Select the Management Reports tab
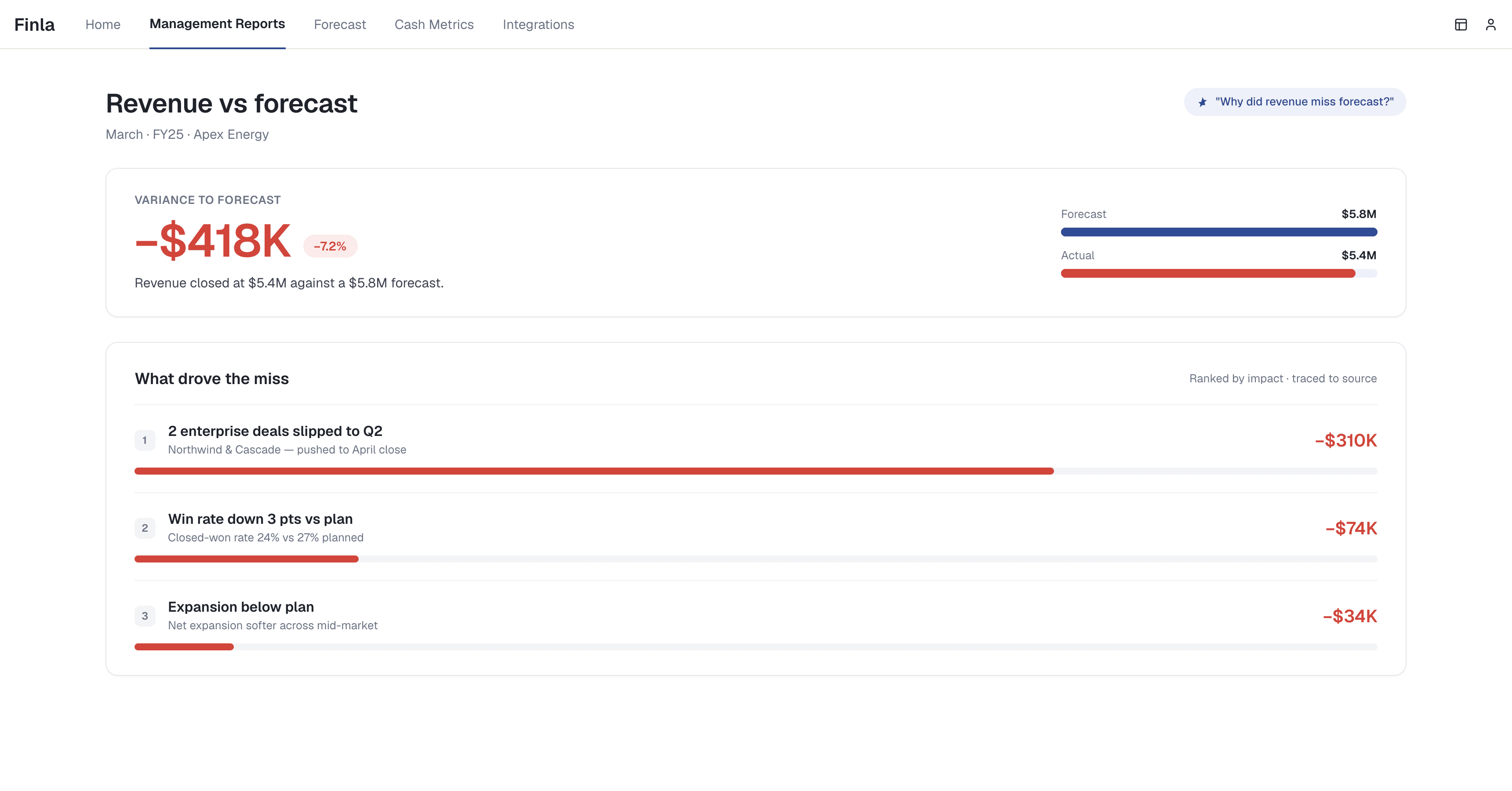Screen dimensions: 1512x791 (x=217, y=24)
